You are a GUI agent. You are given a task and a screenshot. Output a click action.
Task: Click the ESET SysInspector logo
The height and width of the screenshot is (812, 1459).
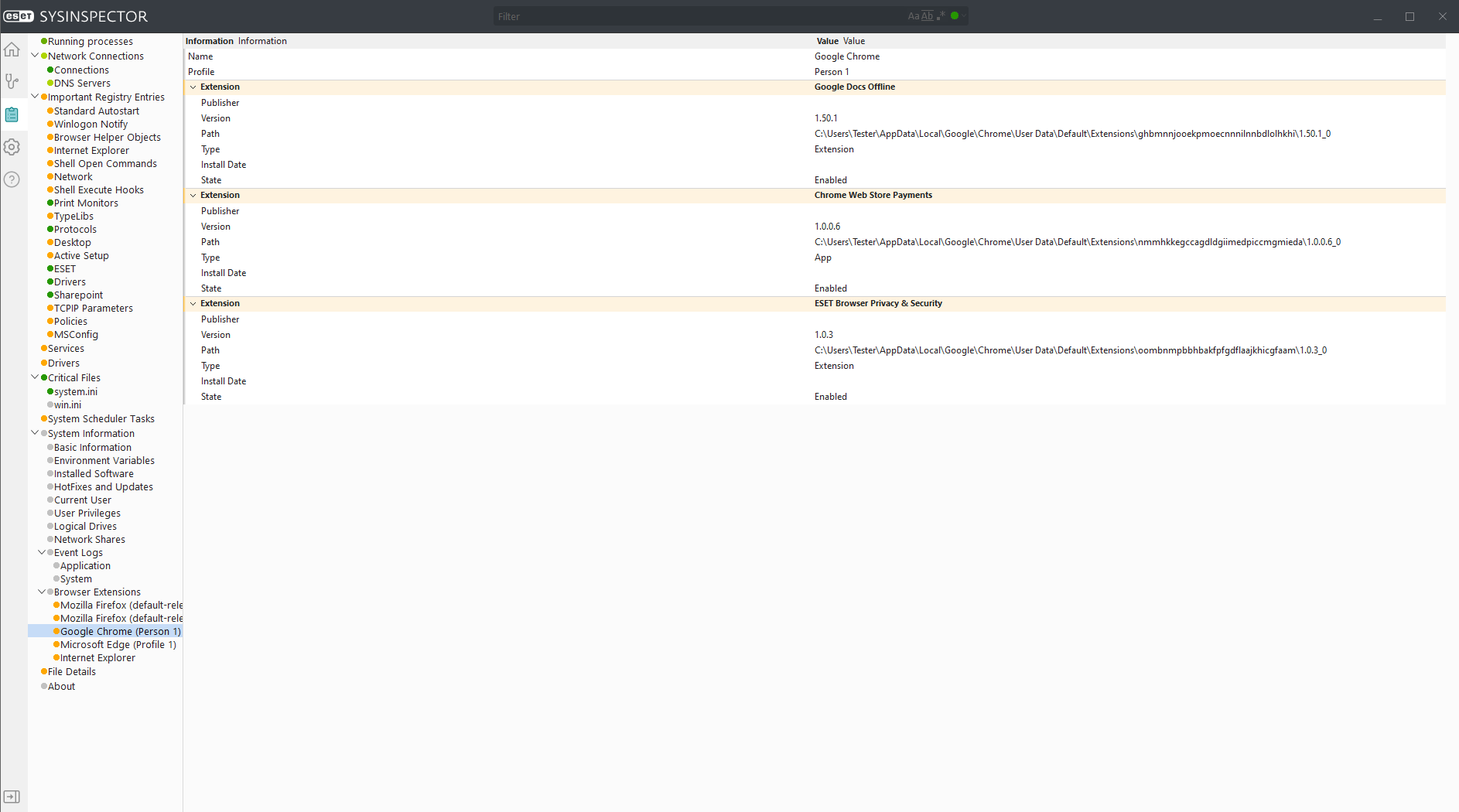click(76, 16)
